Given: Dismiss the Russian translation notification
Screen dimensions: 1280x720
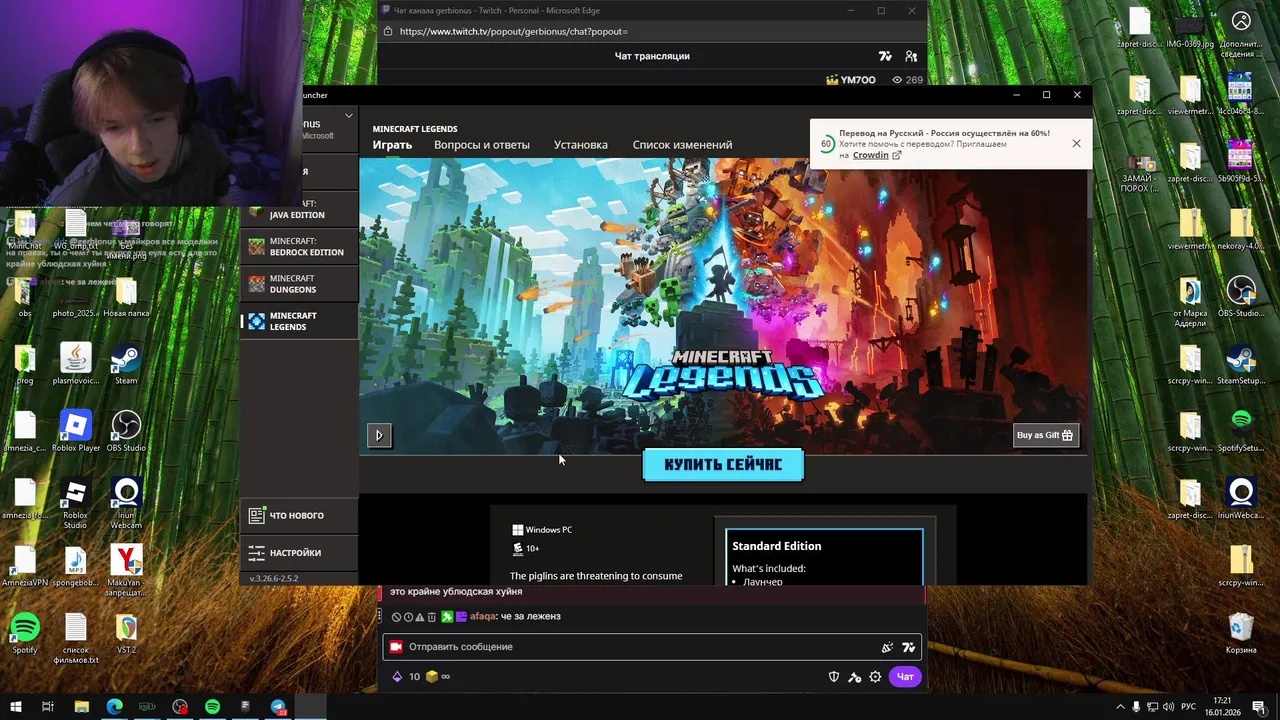Looking at the screenshot, I should click(x=1076, y=144).
